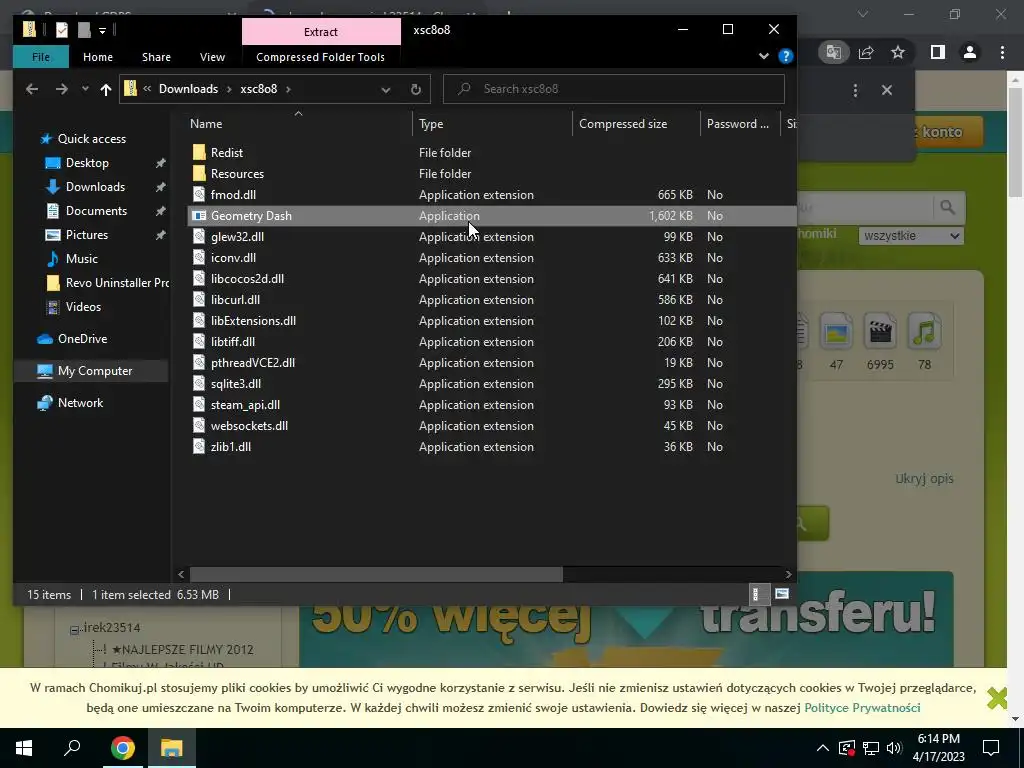
Task: Open Chrome translate icon
Action: (833, 52)
